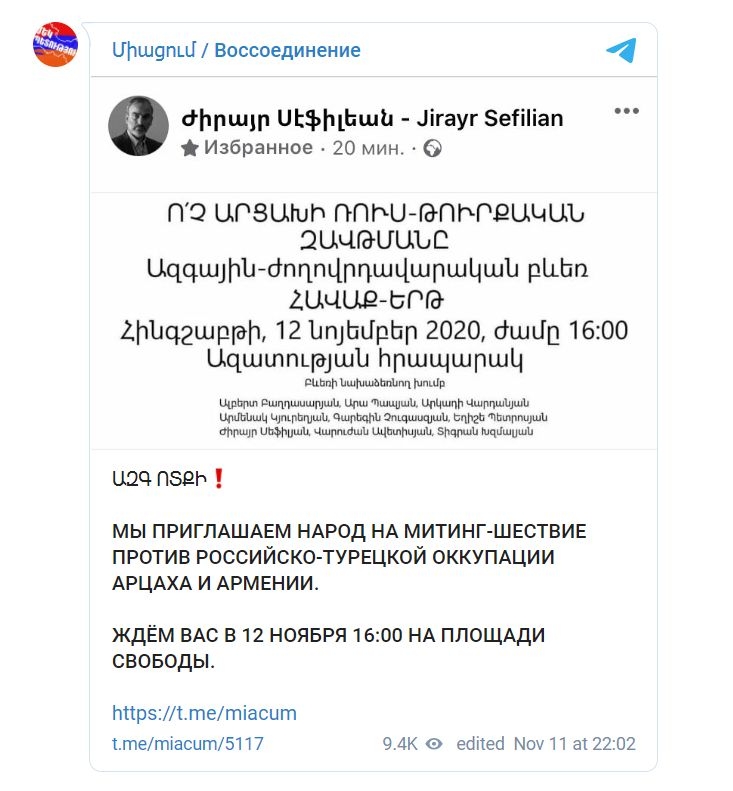Viewport: 733px width, 791px height.
Task: Open the Միացում / Воссоединение channel title
Action: (x=236, y=50)
